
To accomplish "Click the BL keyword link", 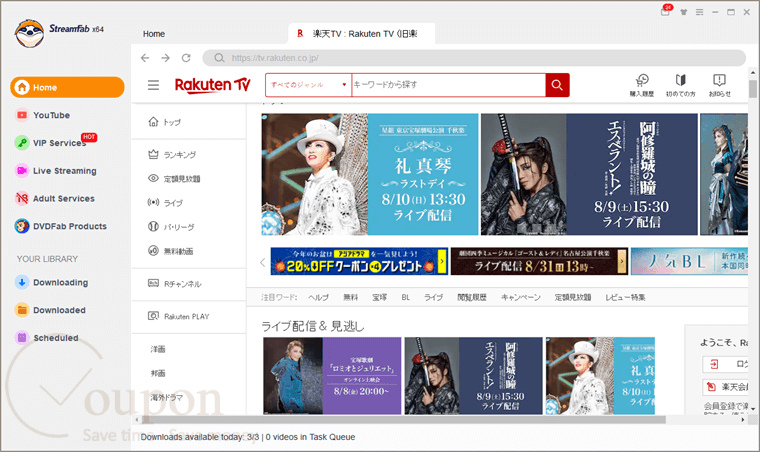I will tap(406, 297).
